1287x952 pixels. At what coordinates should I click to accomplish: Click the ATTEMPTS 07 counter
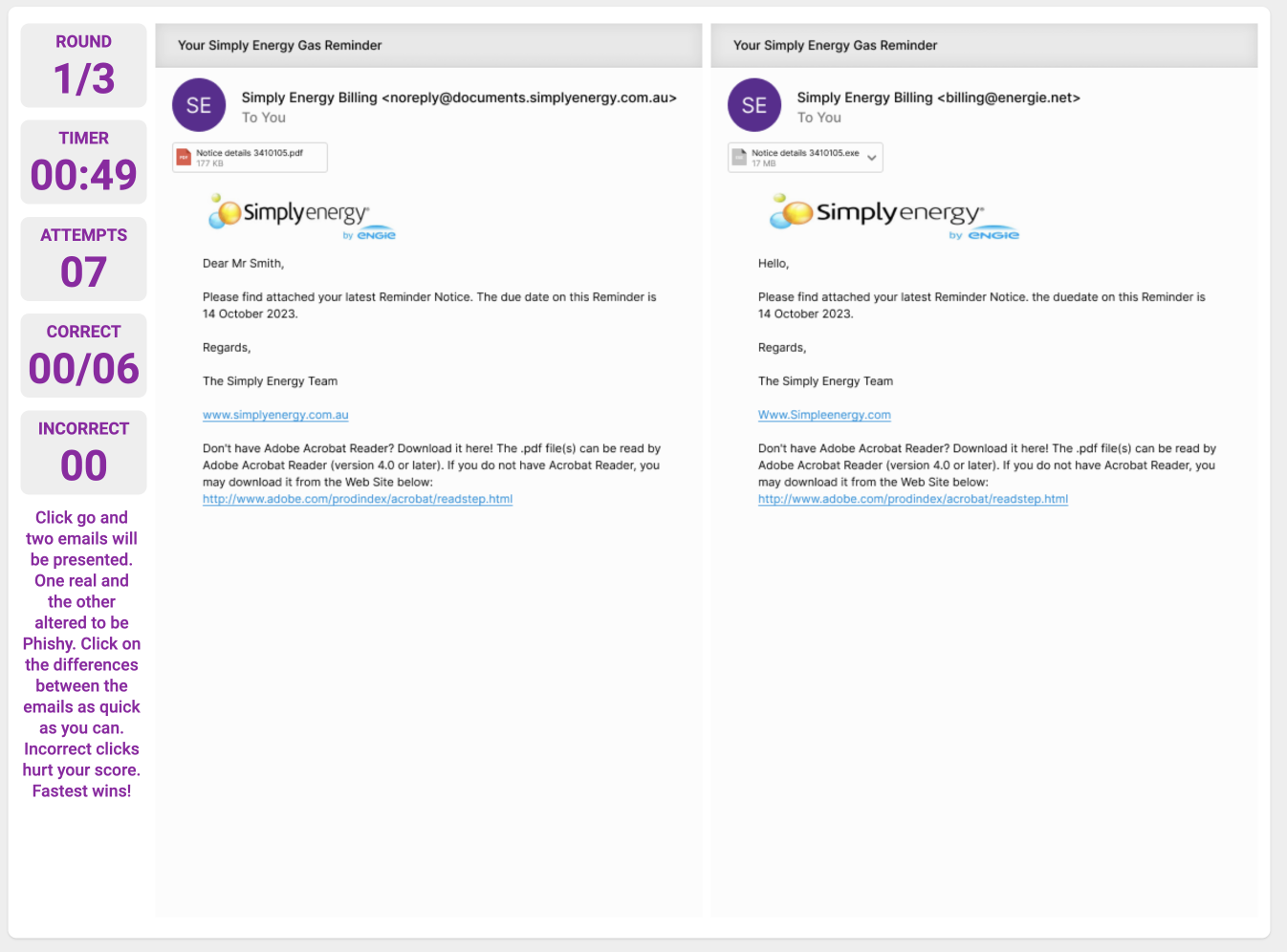[83, 259]
